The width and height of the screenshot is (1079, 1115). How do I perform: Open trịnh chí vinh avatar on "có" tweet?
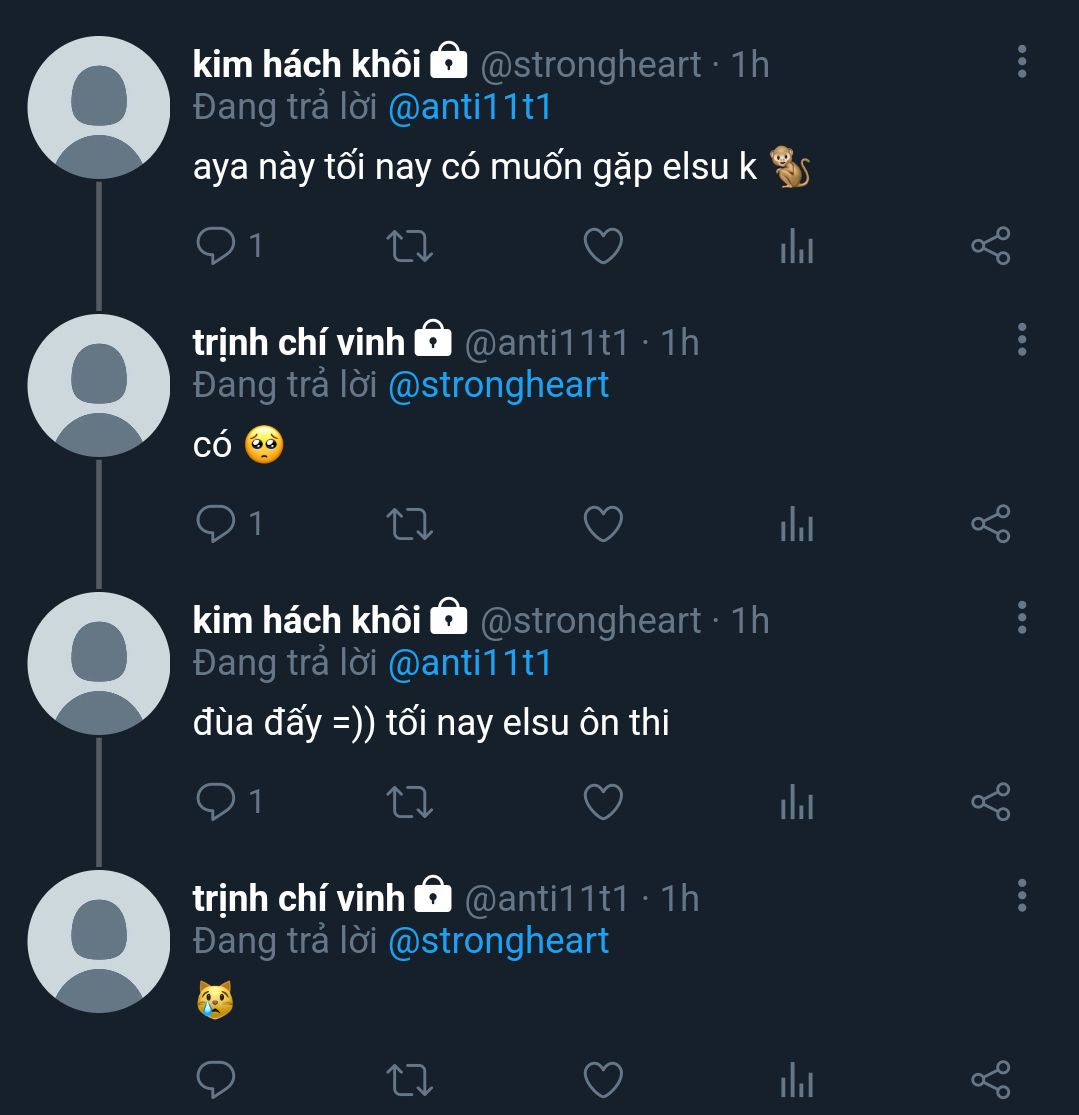point(98,385)
